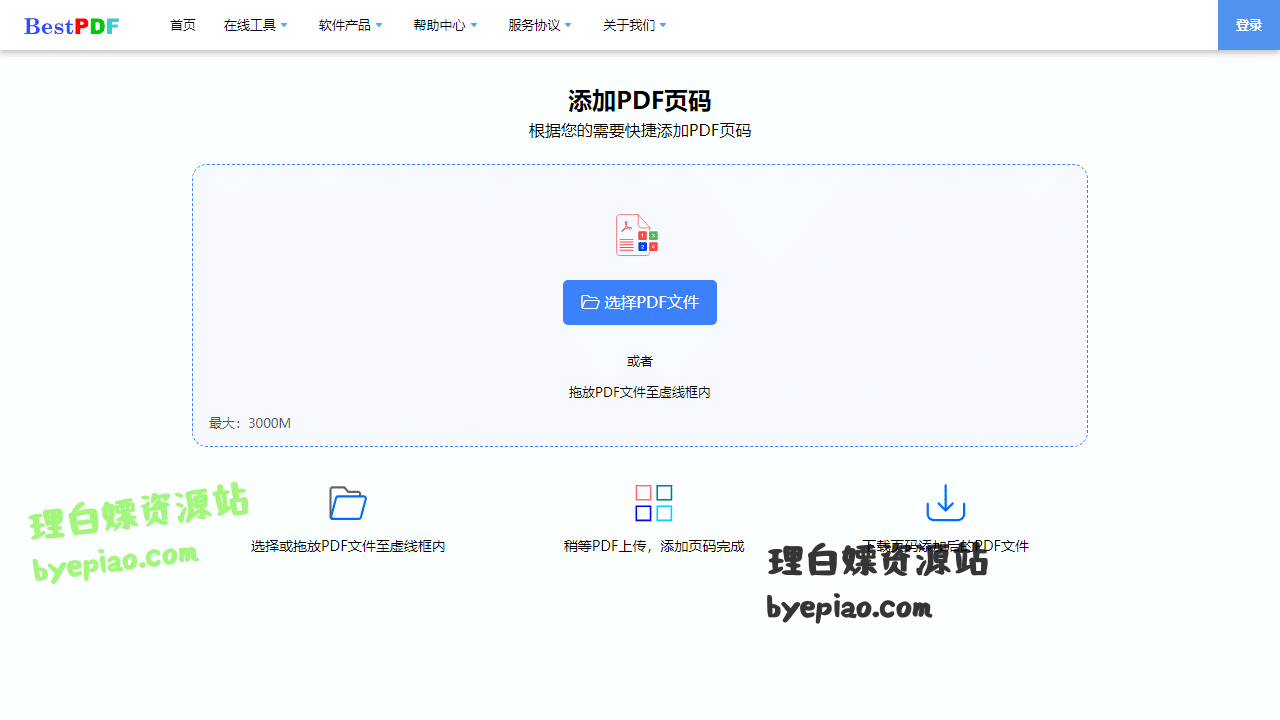Click the PDF page-number icon in the drop zone
This screenshot has height=720, width=1280.
pyautogui.click(x=637, y=235)
